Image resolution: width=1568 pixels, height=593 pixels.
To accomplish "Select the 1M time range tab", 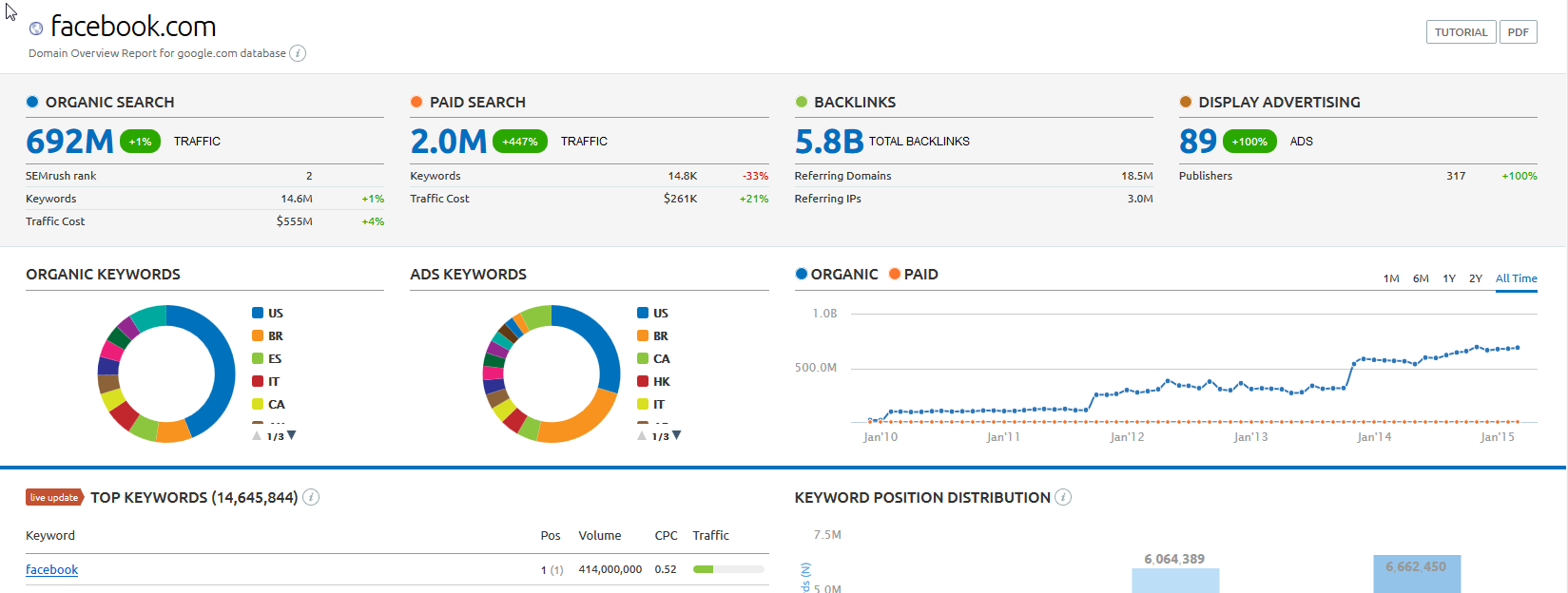I will 1391,278.
